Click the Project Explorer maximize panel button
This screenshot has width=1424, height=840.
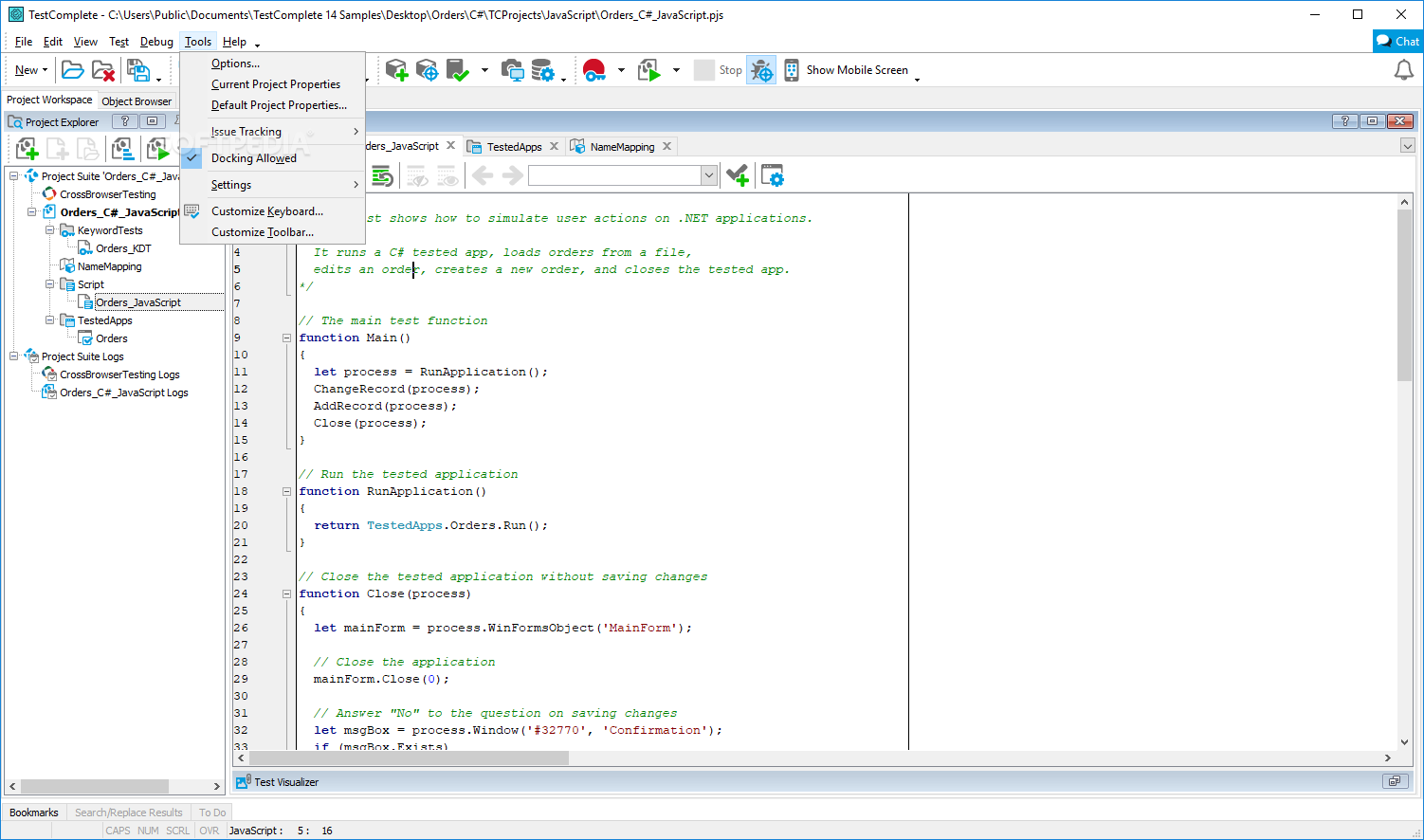click(153, 121)
